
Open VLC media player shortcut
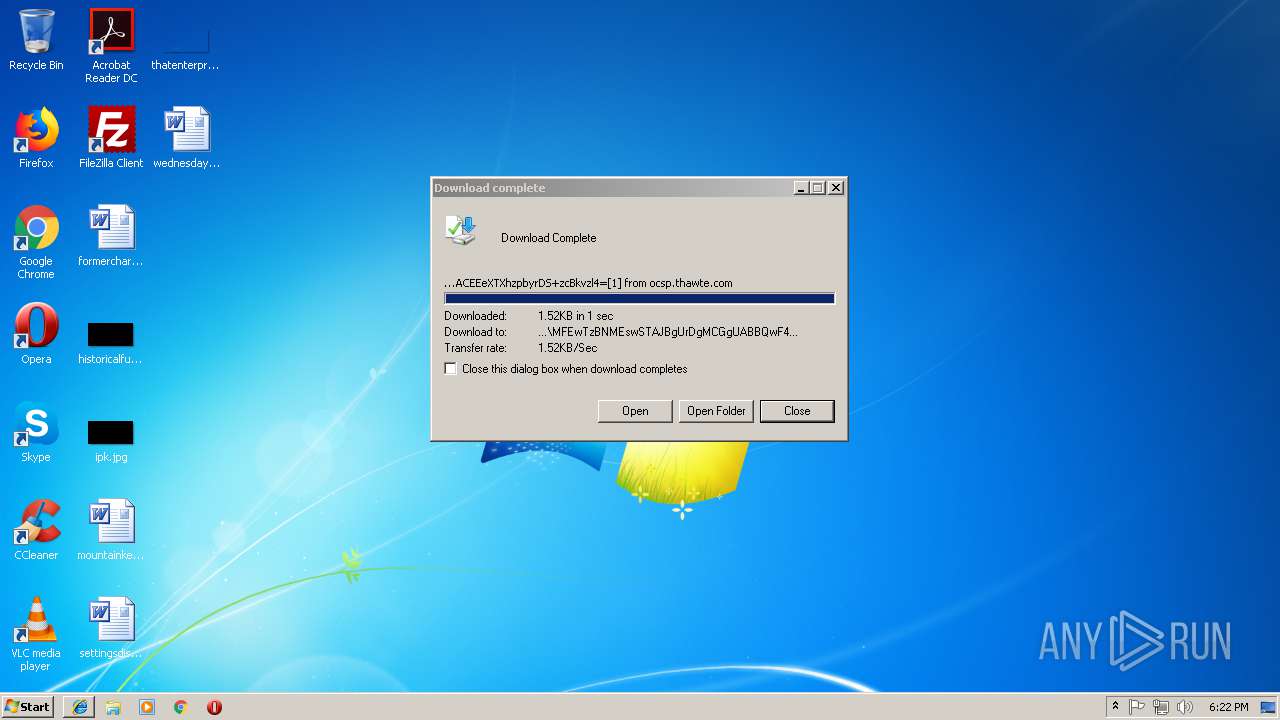[36, 634]
